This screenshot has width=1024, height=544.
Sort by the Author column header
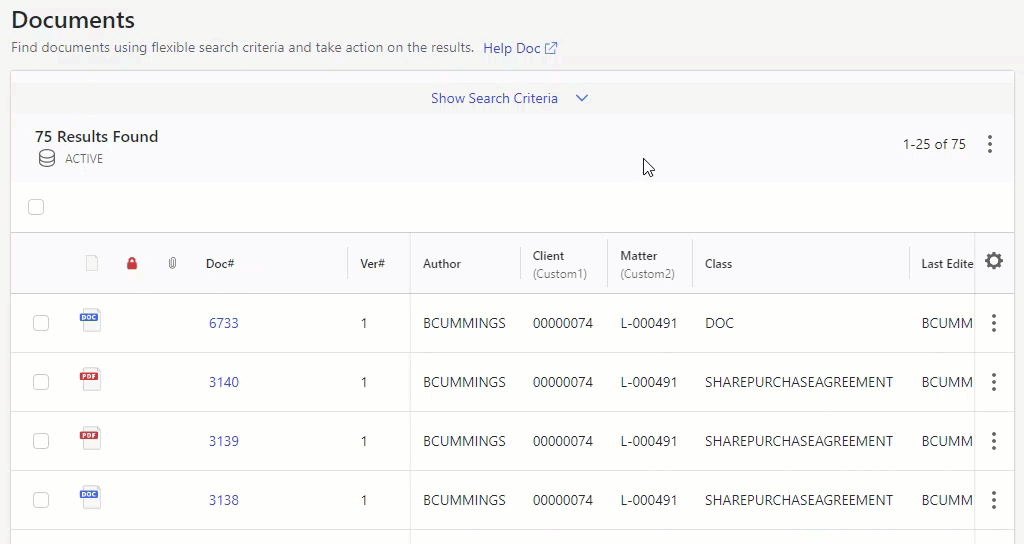pos(442,264)
